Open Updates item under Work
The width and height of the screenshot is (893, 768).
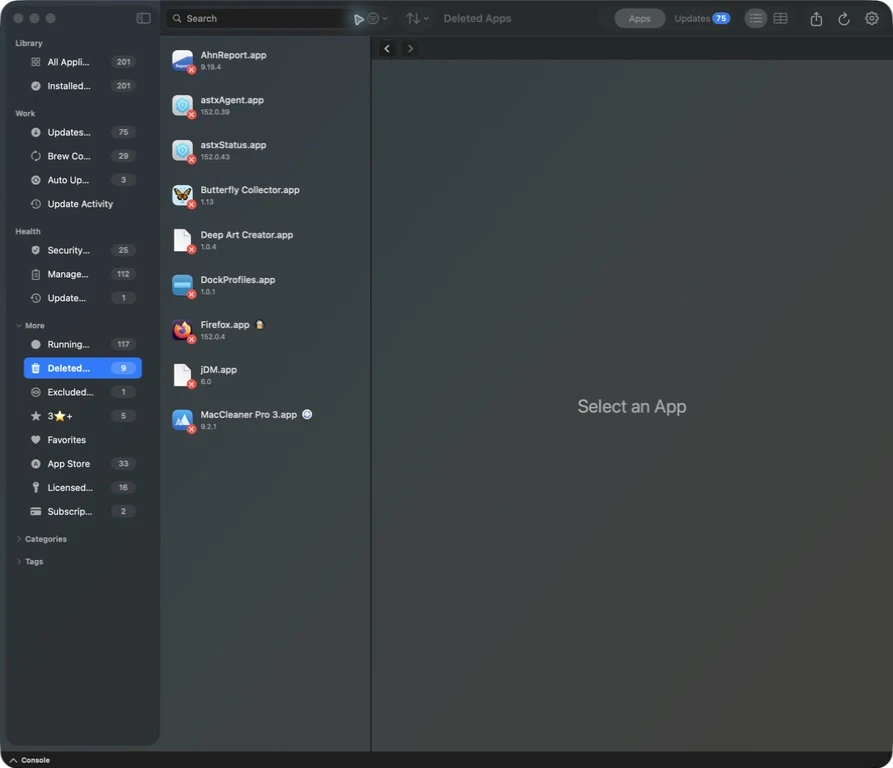83,132
